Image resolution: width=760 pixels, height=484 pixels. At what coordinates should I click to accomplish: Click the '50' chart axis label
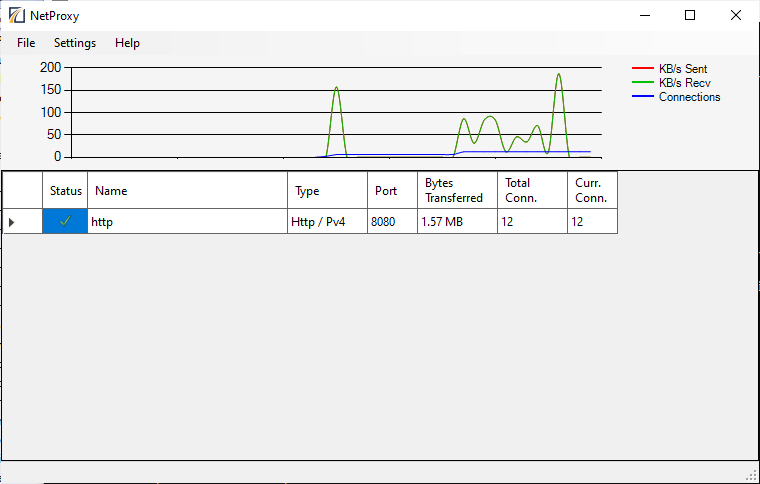[54, 134]
